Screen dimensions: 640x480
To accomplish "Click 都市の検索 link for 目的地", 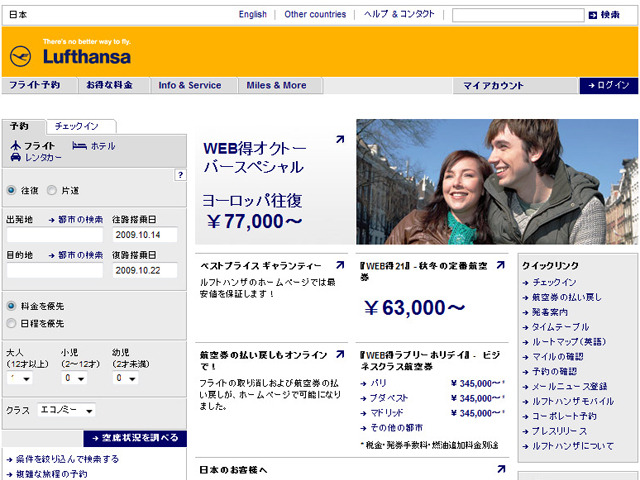I will point(76,255).
